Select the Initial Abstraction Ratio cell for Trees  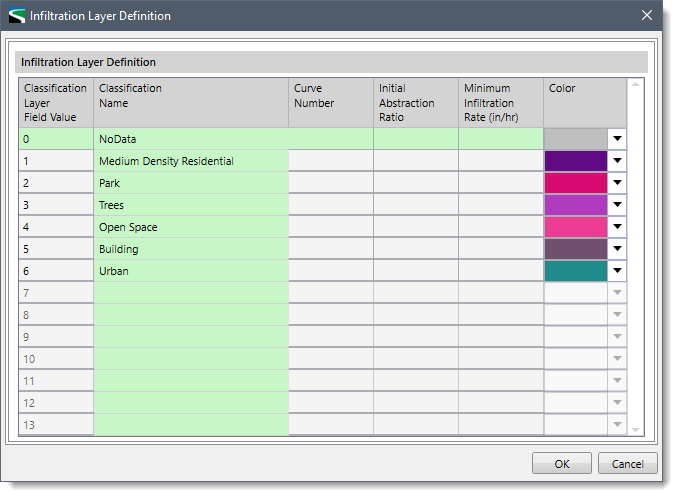tap(415, 205)
